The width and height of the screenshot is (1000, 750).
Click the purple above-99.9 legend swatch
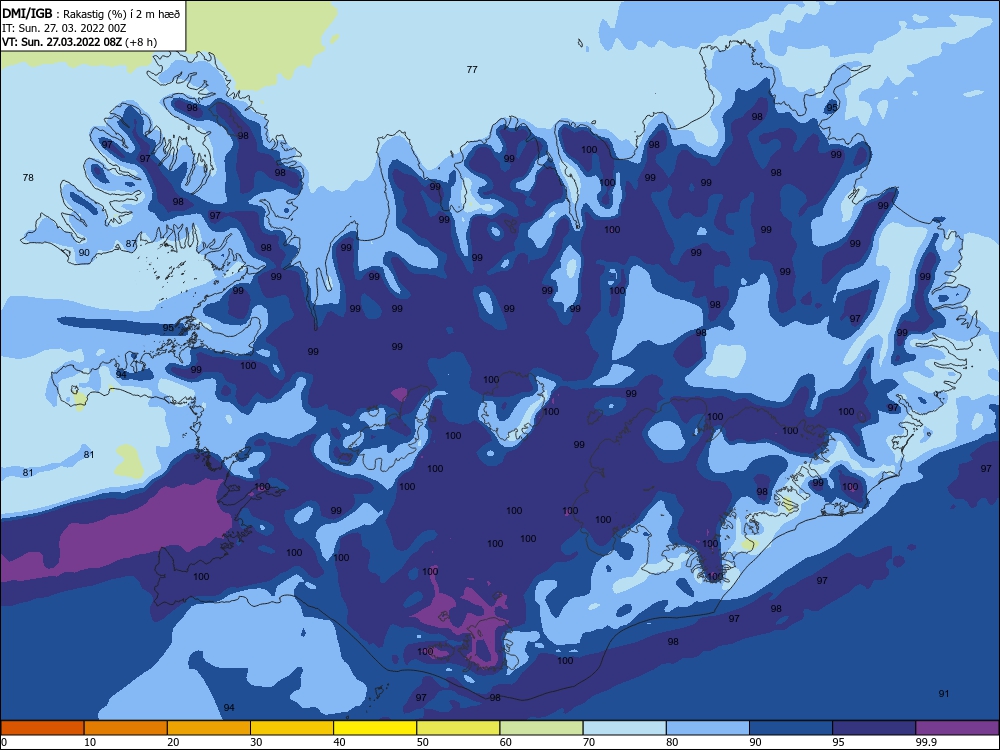(x=957, y=728)
